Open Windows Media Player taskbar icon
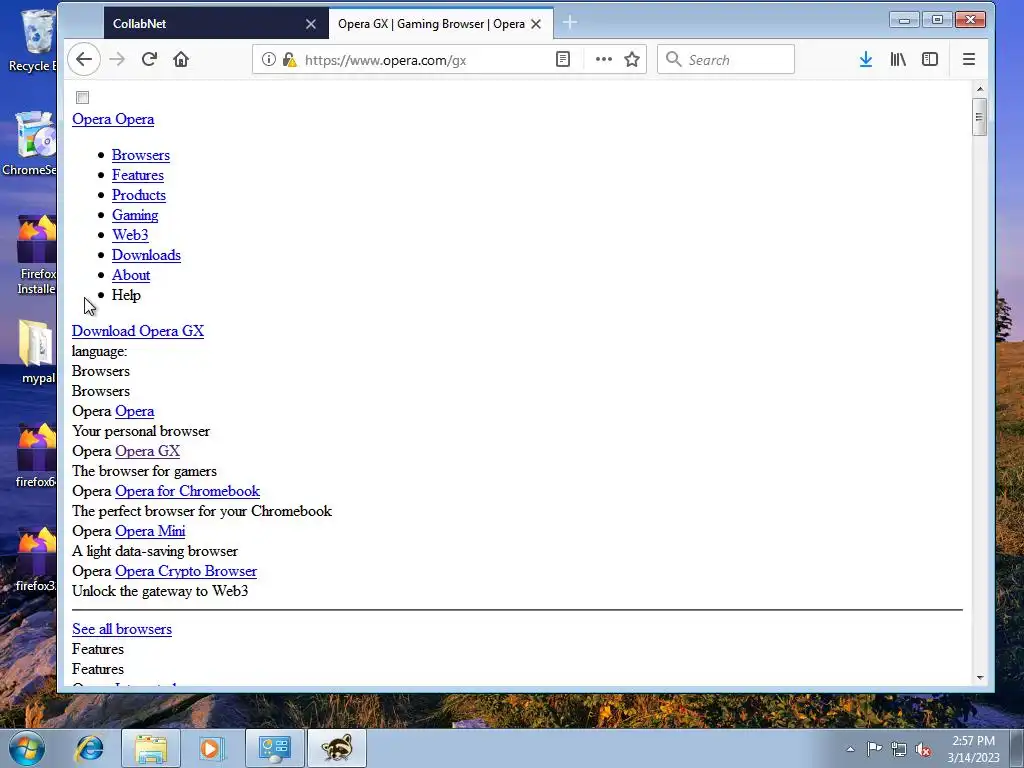The width and height of the screenshot is (1024, 768). tap(212, 748)
